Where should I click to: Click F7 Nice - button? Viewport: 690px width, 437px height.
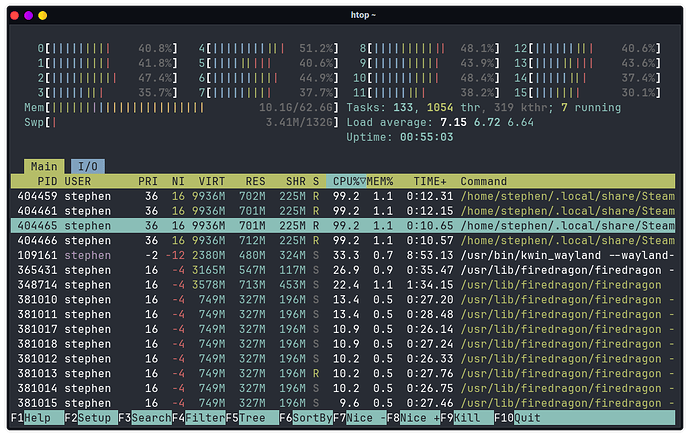(360, 418)
